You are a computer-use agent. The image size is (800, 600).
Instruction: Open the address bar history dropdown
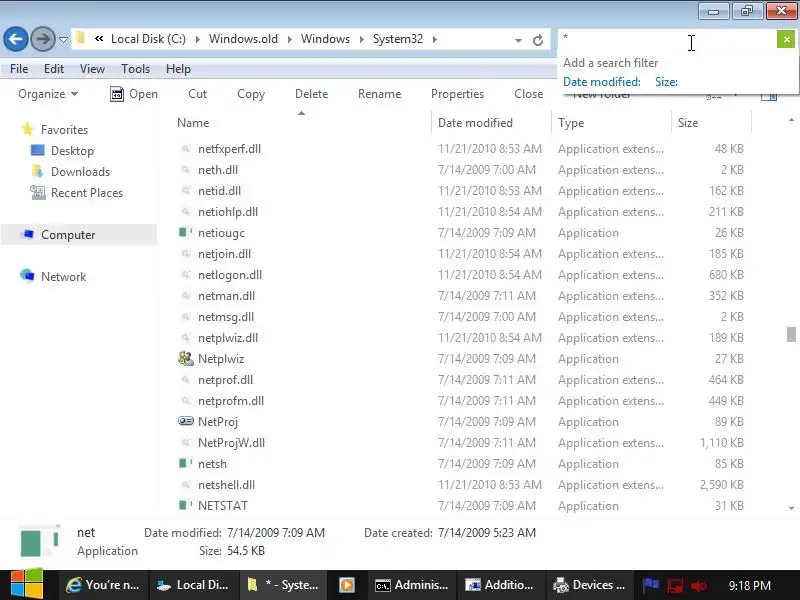pyautogui.click(x=518, y=40)
